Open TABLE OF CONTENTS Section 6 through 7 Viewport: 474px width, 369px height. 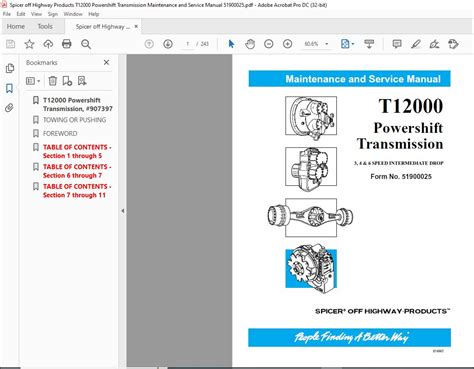coord(77,171)
